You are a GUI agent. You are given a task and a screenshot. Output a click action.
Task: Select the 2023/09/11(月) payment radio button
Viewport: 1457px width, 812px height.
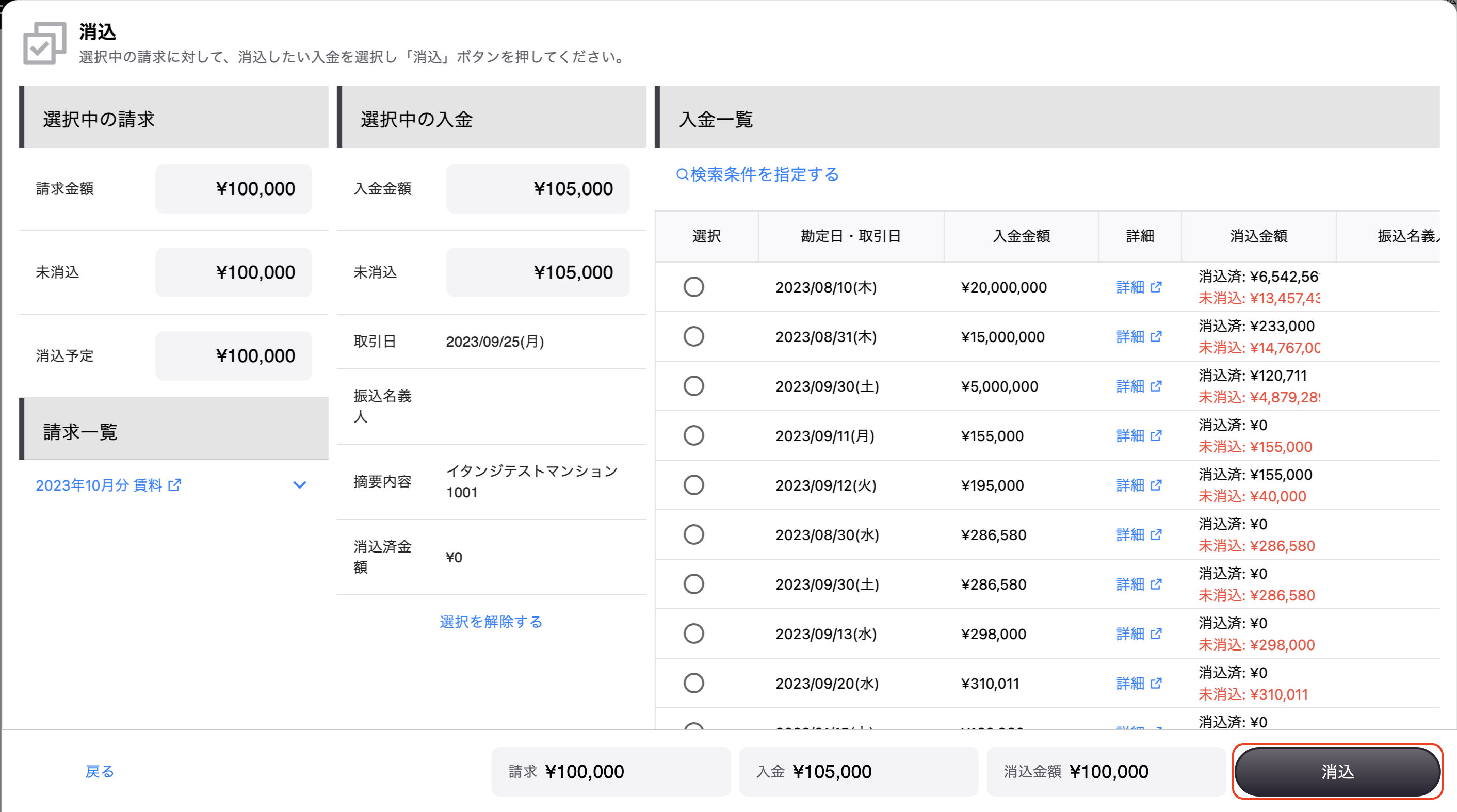pyautogui.click(x=693, y=436)
